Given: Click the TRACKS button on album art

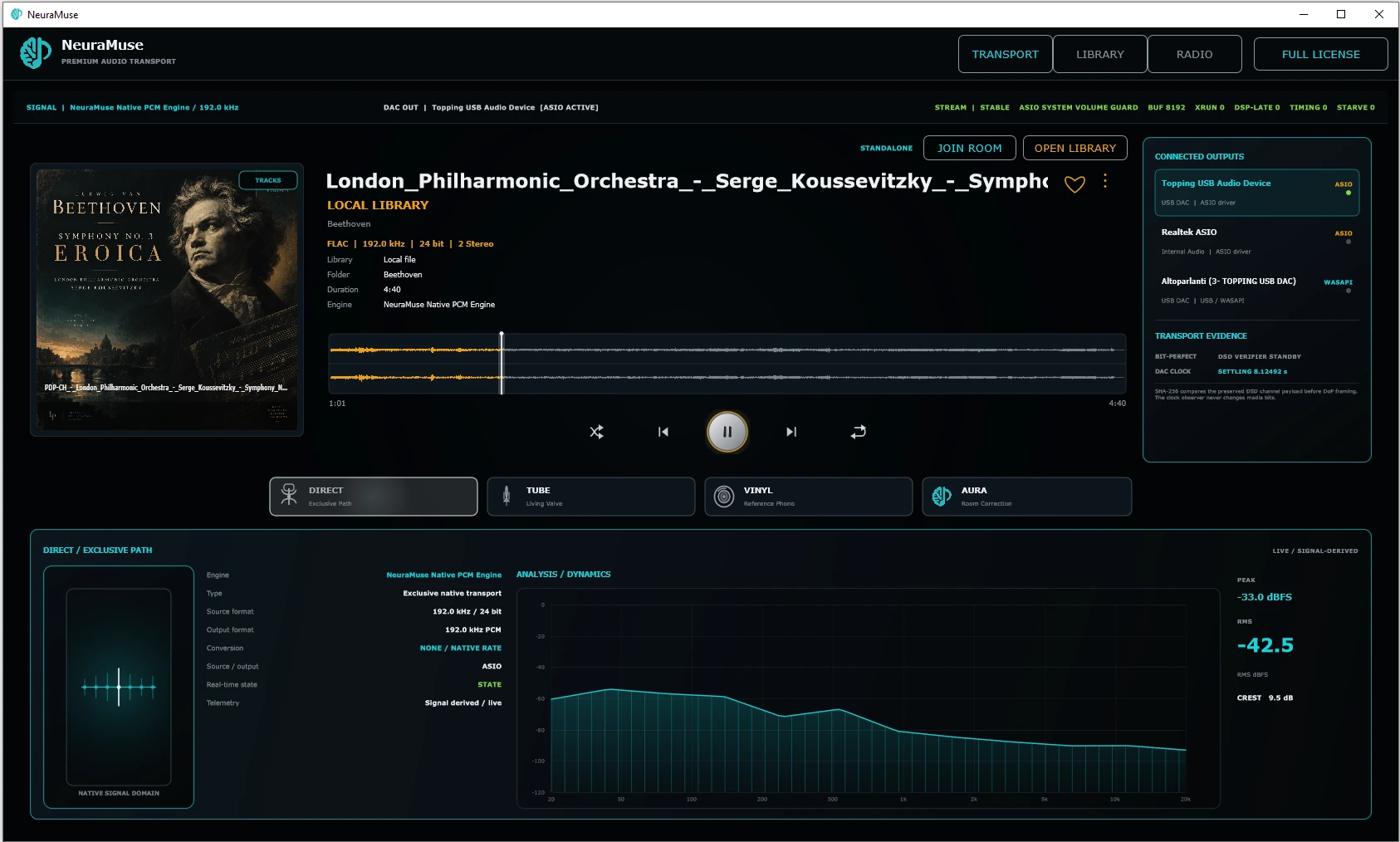Looking at the screenshot, I should pos(268,180).
